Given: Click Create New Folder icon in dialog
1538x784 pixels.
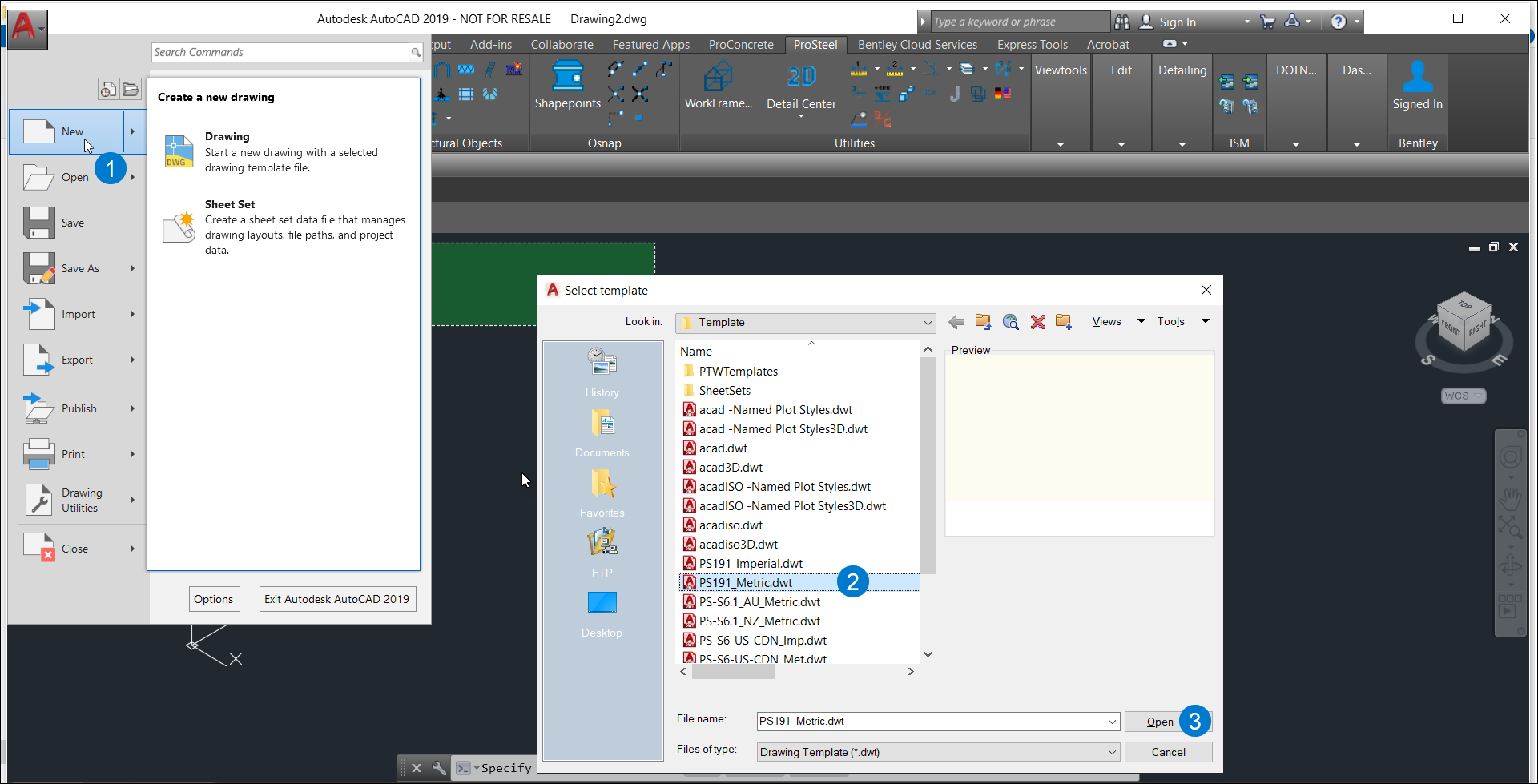Looking at the screenshot, I should (x=1064, y=322).
